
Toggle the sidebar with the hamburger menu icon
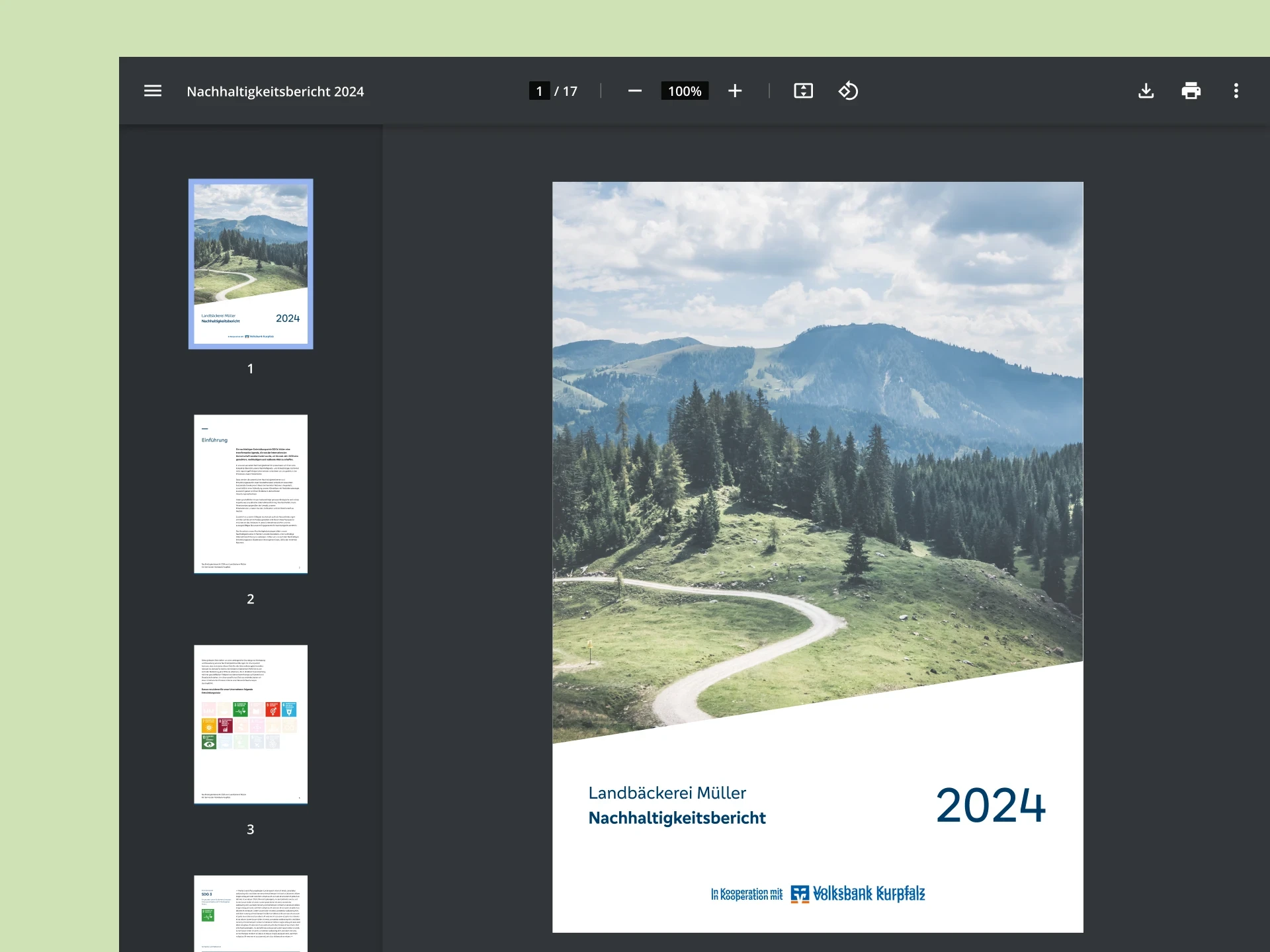click(153, 91)
